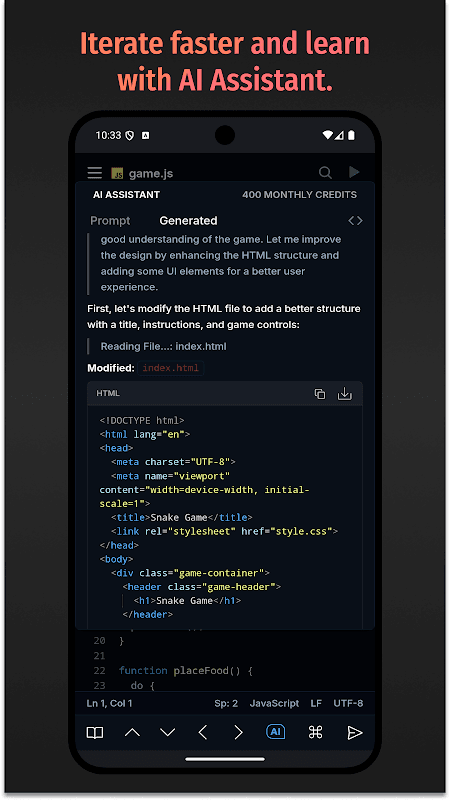This screenshot has height=800, width=450.
Task: Tap the meta charset UTF-8 line
Action: coord(173,462)
